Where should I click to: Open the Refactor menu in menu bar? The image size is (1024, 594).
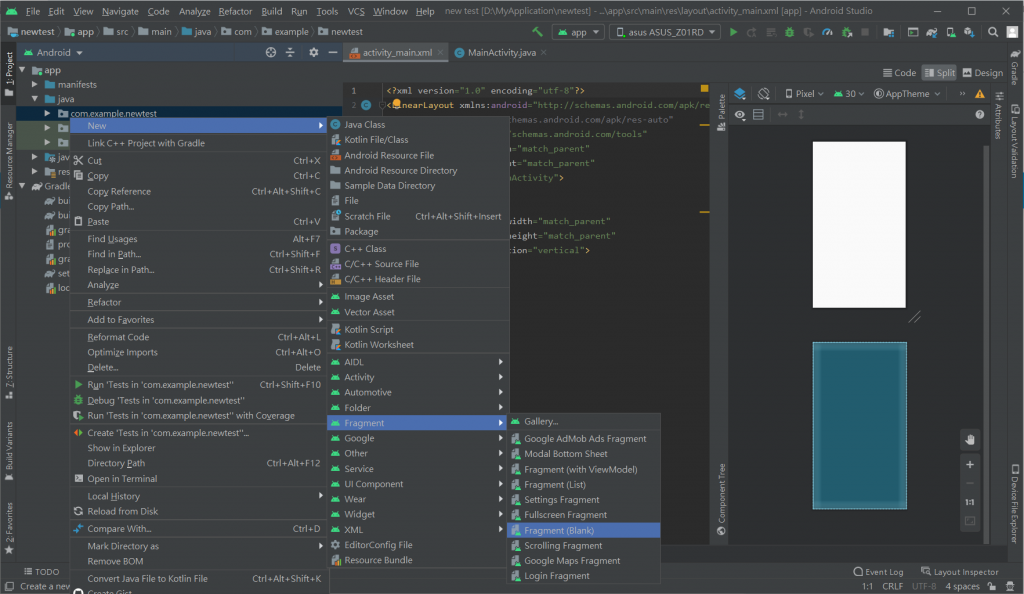point(235,11)
